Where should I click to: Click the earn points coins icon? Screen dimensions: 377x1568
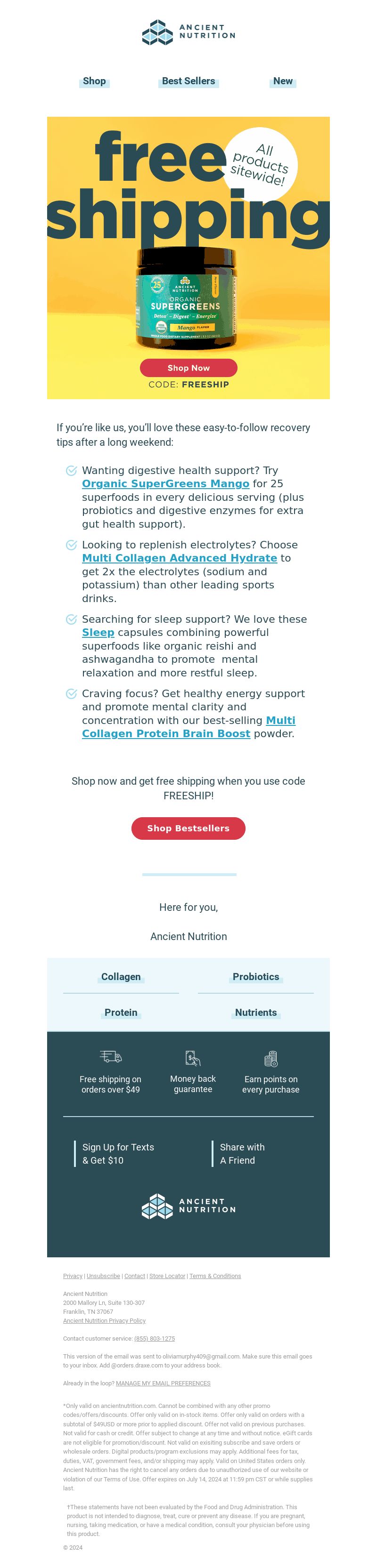(x=271, y=1058)
